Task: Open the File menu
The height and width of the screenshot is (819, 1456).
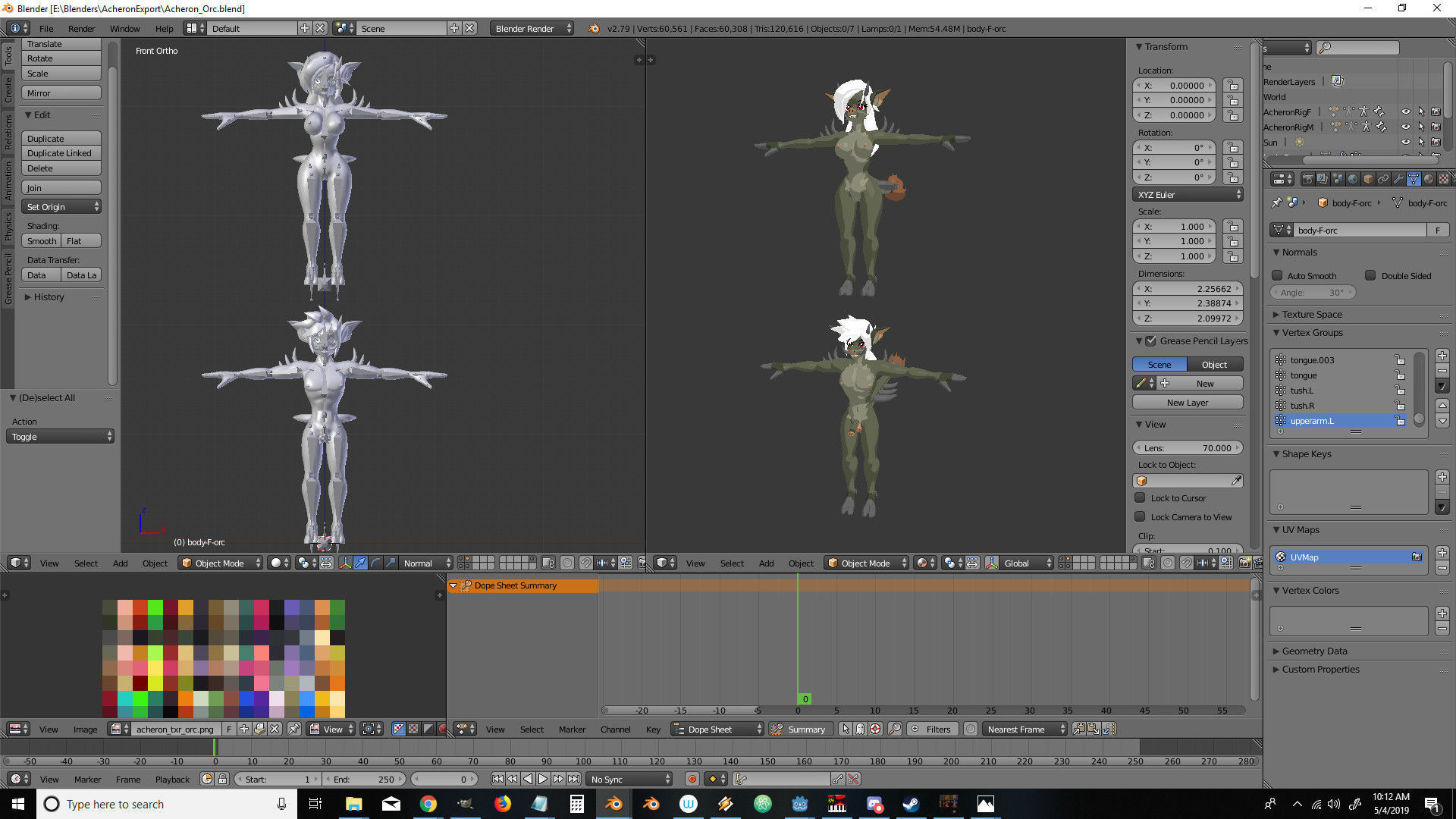Action: (x=46, y=28)
